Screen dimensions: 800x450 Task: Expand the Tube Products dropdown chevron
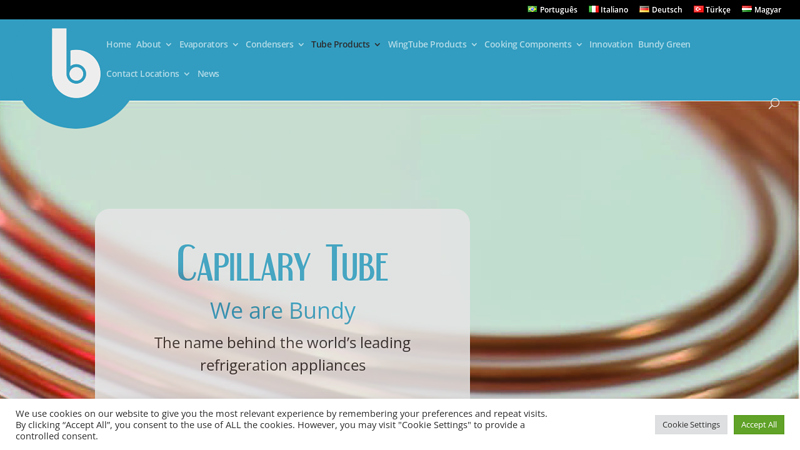(377, 45)
